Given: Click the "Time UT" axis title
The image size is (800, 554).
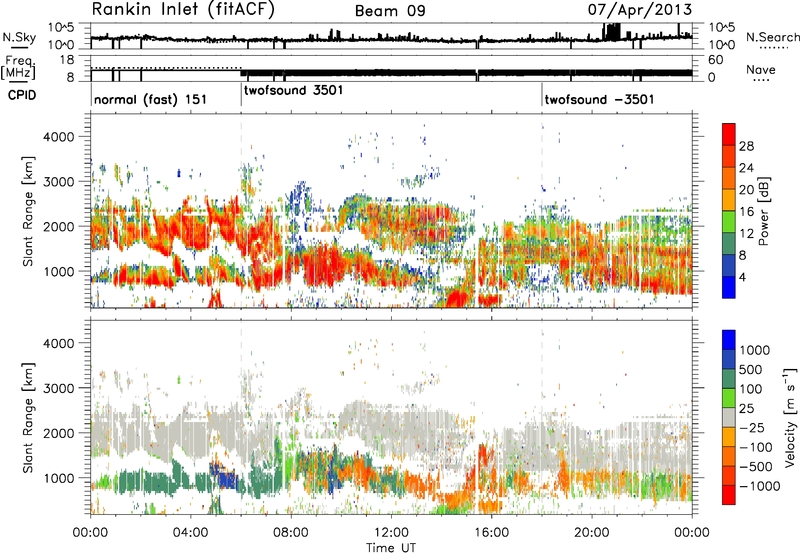Looking at the screenshot, I should [x=391, y=547].
